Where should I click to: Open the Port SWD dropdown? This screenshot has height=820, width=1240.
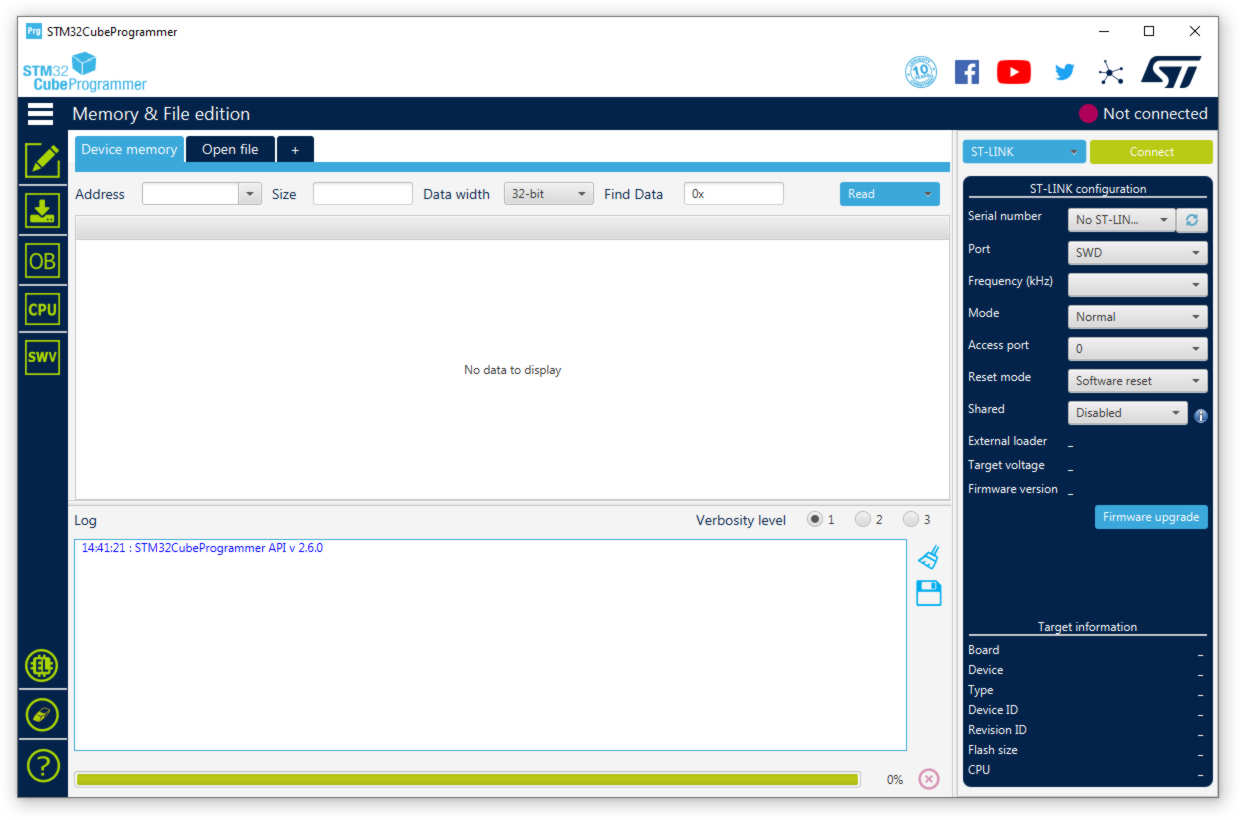[1138, 253]
